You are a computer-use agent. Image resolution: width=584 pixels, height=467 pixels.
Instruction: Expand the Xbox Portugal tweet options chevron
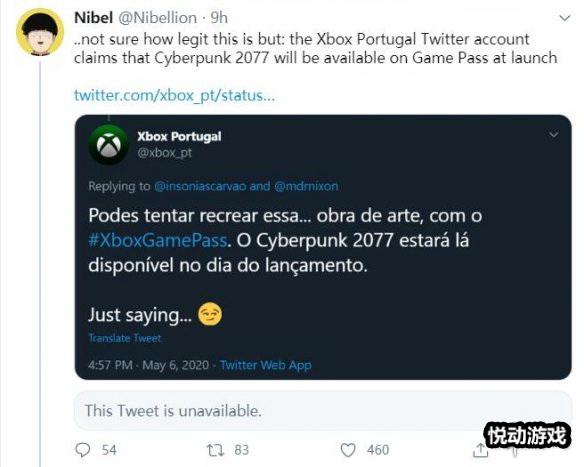point(553,134)
